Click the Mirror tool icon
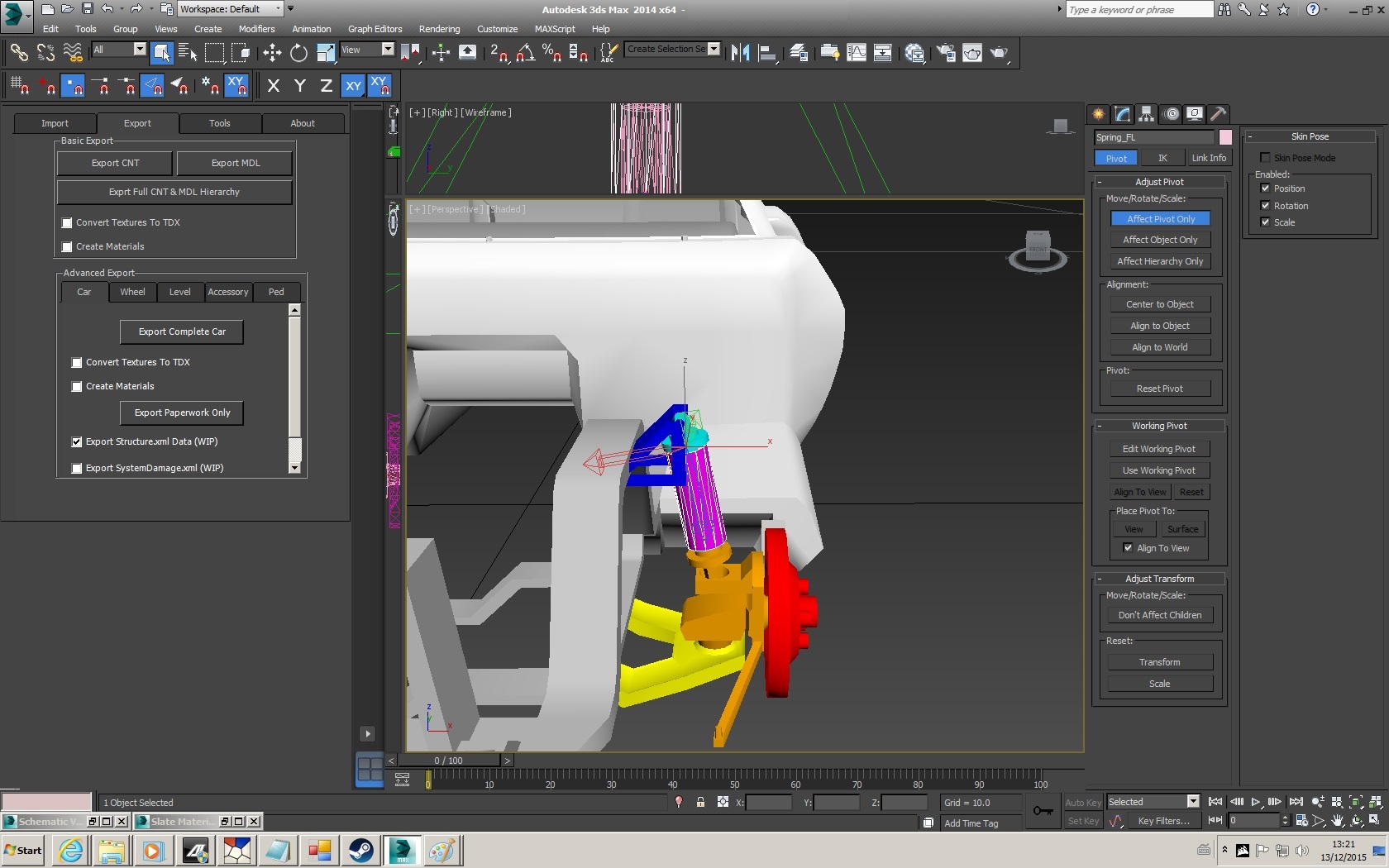This screenshot has height=868, width=1389. point(740,53)
